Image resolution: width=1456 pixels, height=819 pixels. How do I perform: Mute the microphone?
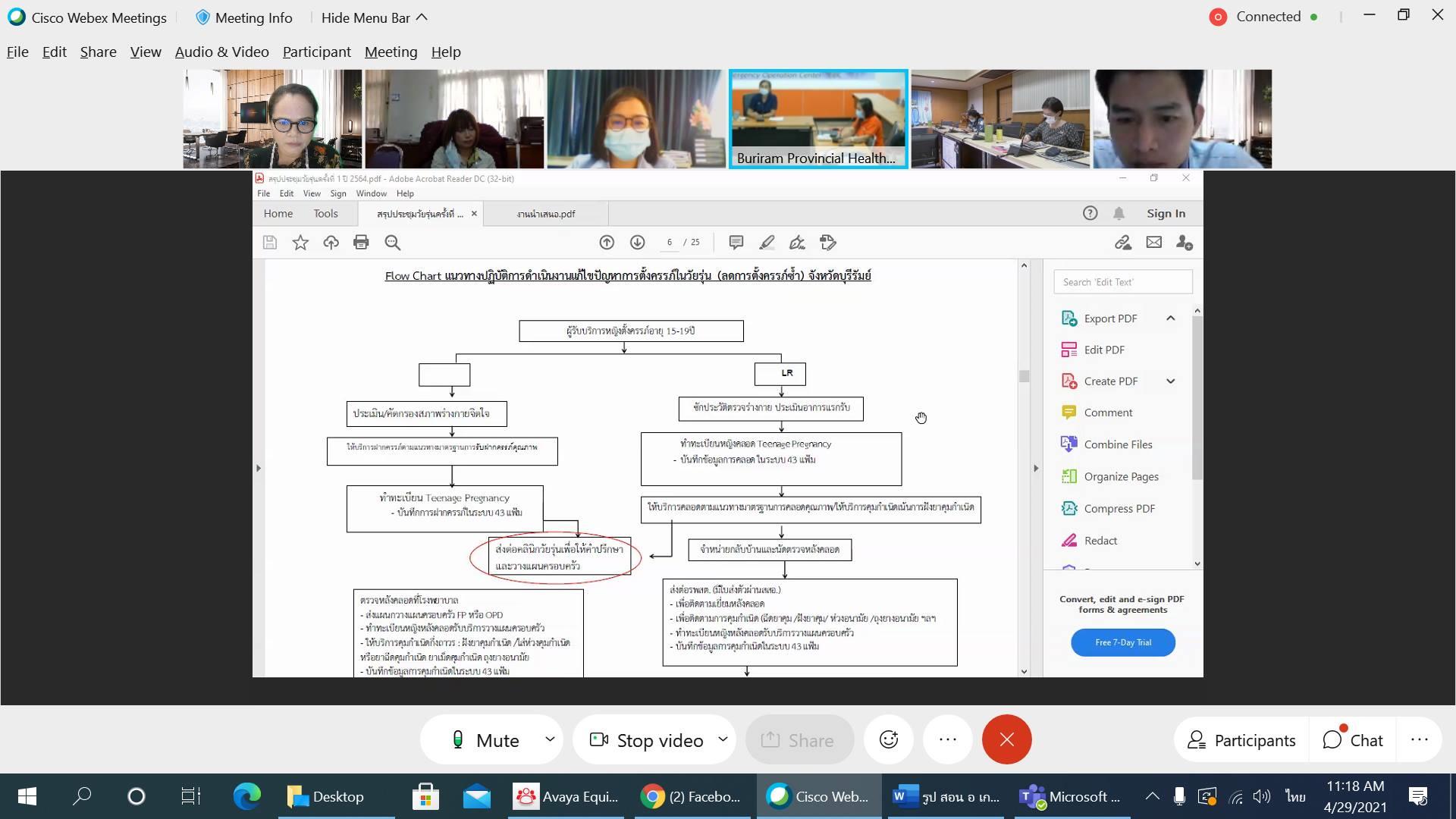click(485, 739)
